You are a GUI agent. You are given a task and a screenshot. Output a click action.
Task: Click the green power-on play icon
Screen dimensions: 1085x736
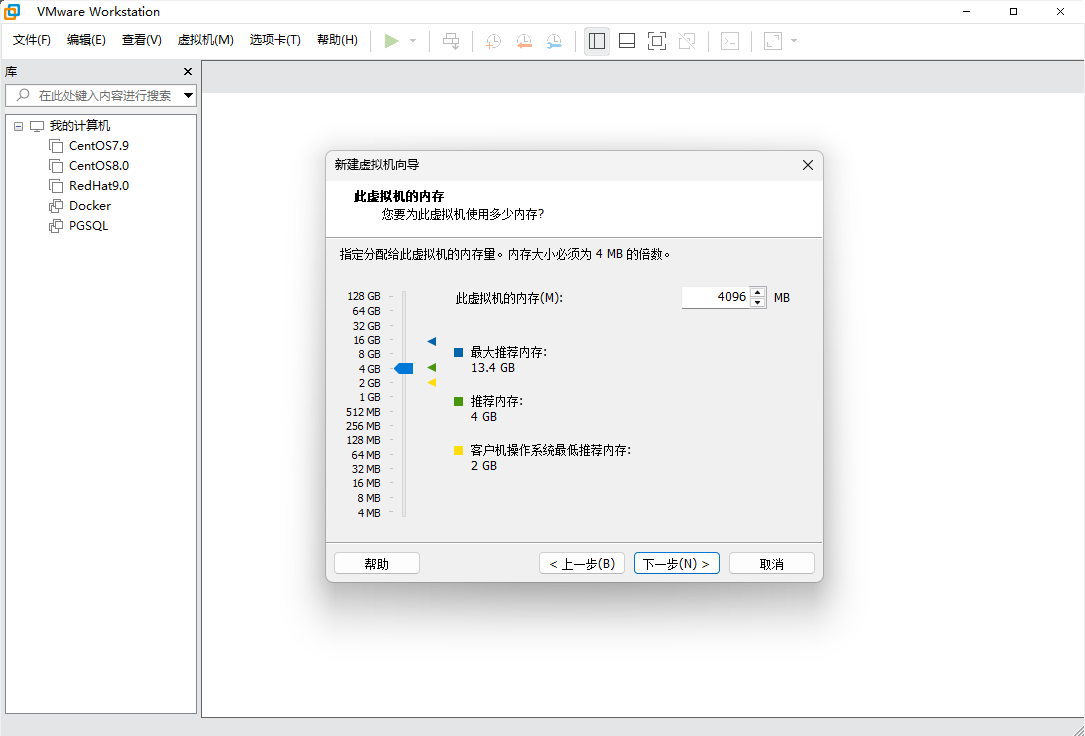tap(392, 41)
